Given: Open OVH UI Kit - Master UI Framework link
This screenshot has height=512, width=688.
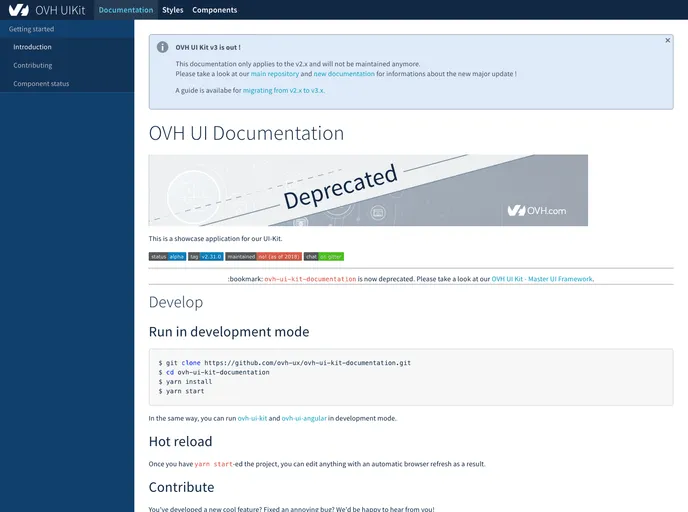Looking at the screenshot, I should (x=542, y=279).
